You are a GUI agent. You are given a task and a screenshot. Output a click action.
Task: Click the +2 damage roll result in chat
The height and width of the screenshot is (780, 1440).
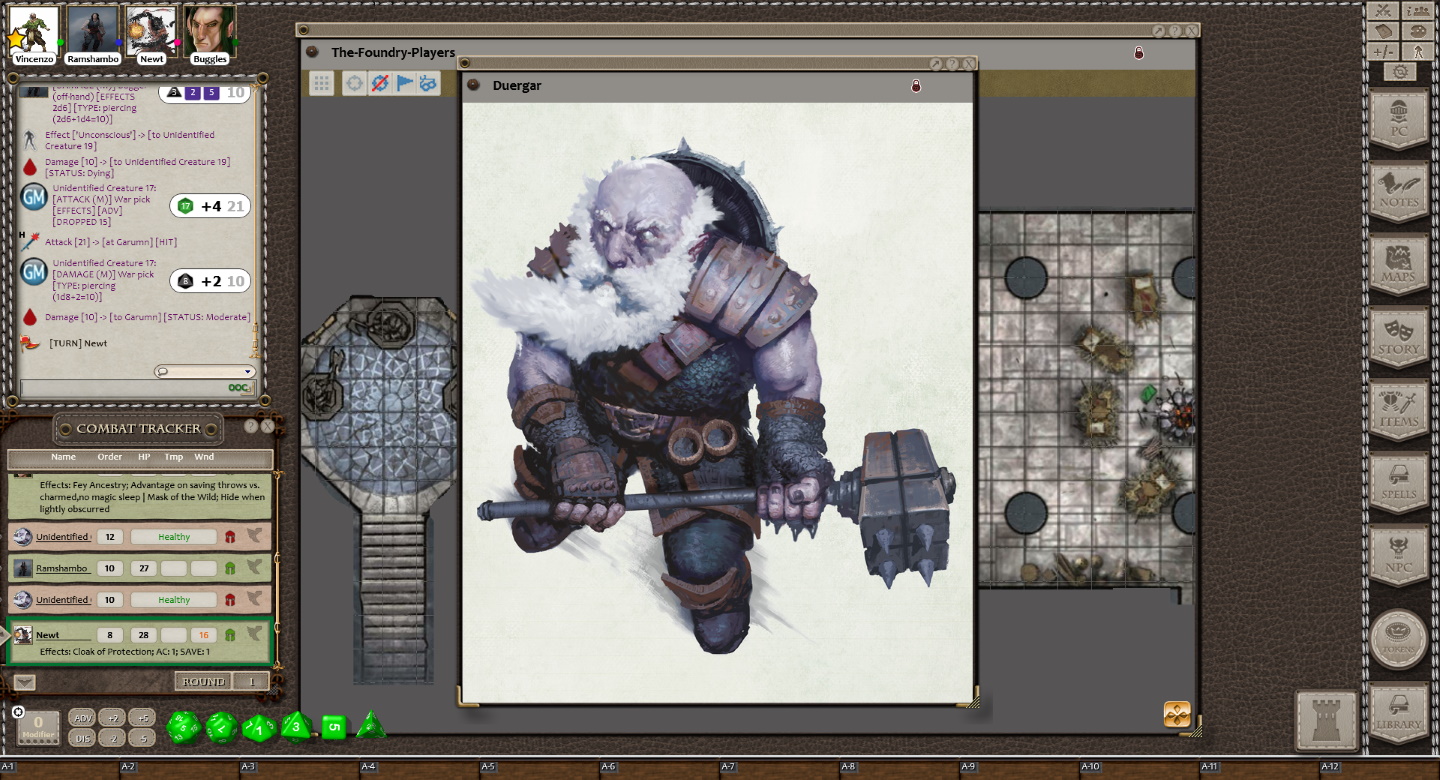click(x=210, y=281)
